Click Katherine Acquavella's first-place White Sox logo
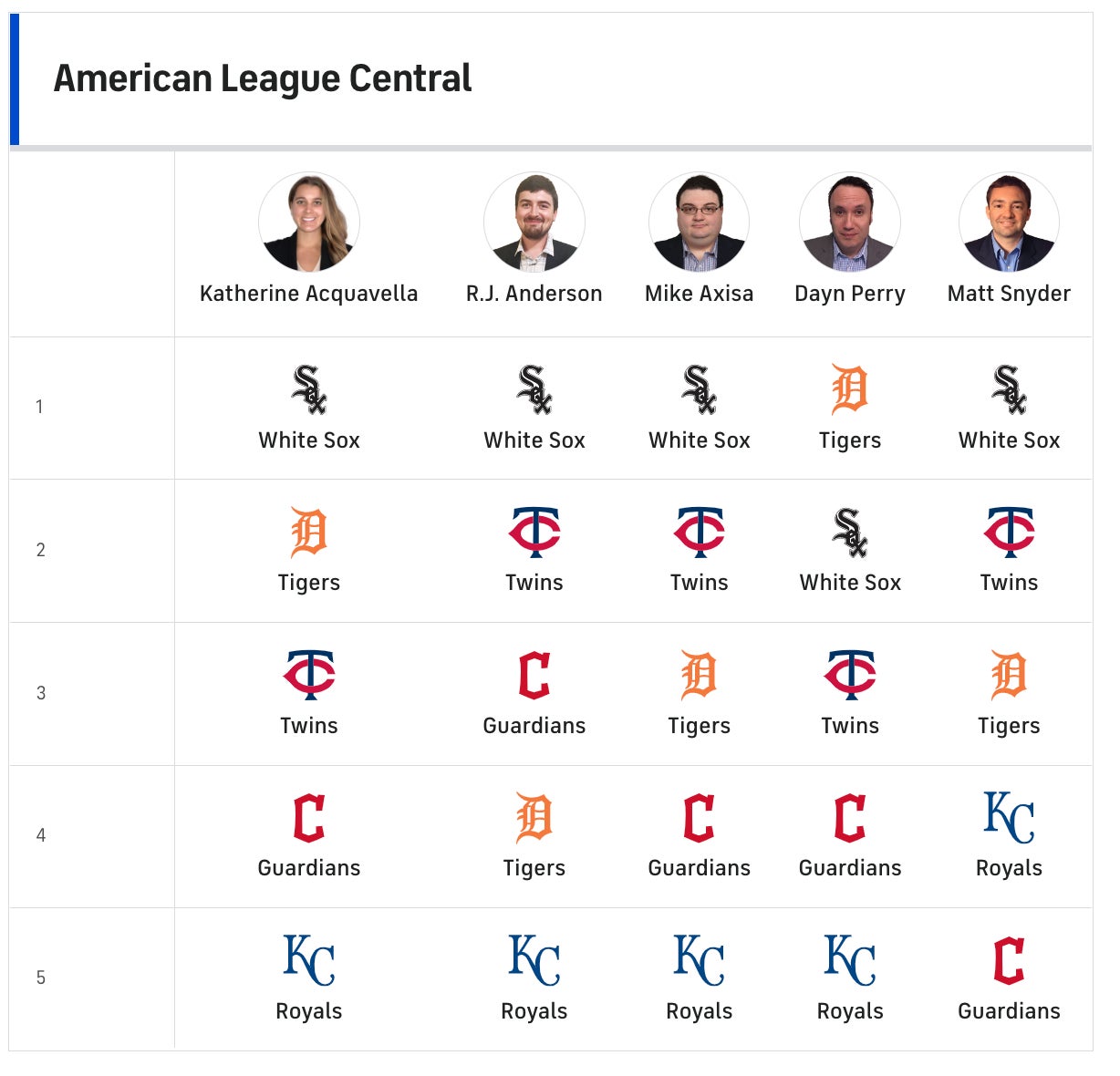This screenshot has width=1120, height=1076. pos(309,389)
